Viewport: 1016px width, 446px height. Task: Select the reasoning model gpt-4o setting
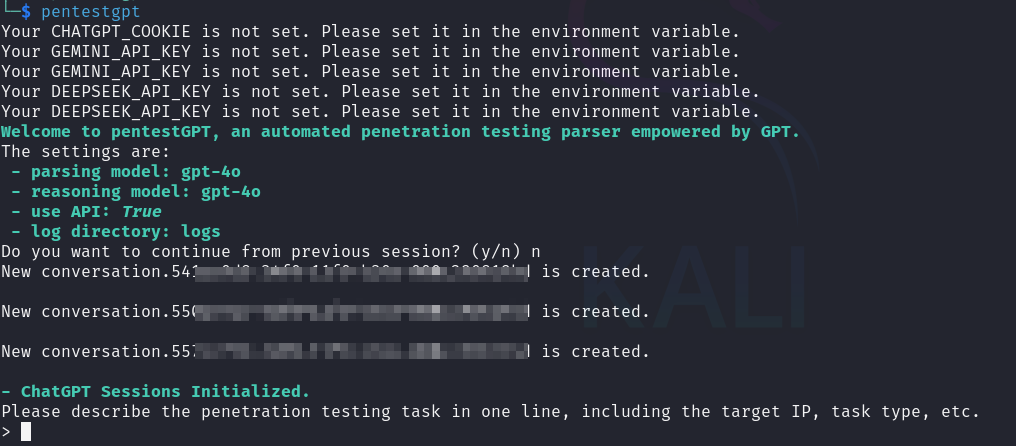[x=136, y=192]
